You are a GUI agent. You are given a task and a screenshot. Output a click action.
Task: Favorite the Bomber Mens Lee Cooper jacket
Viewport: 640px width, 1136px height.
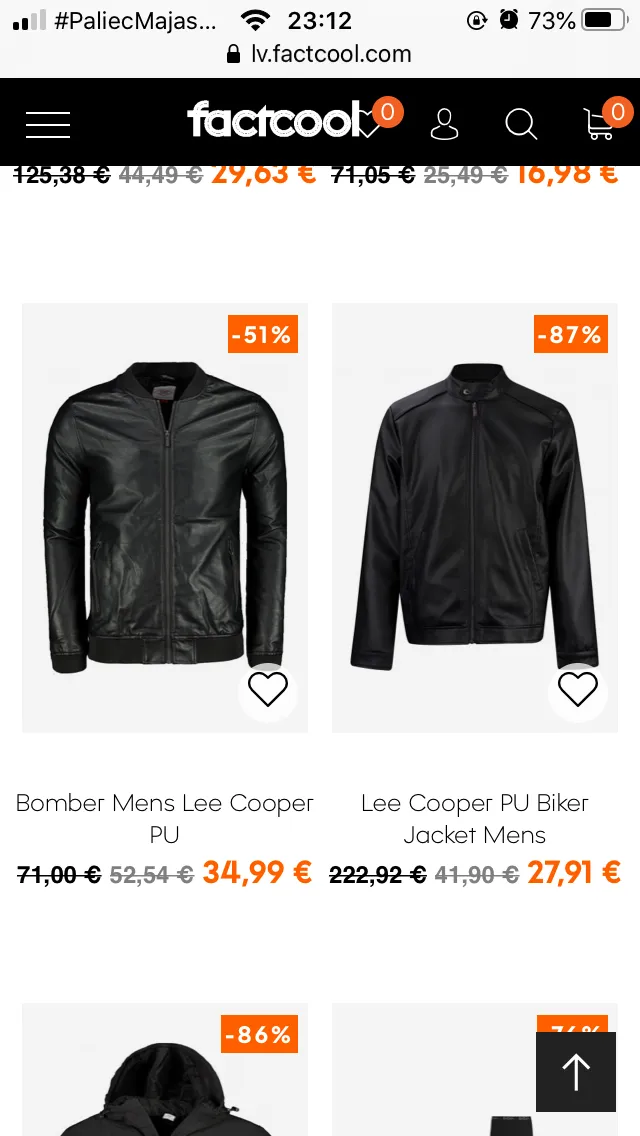(x=268, y=689)
